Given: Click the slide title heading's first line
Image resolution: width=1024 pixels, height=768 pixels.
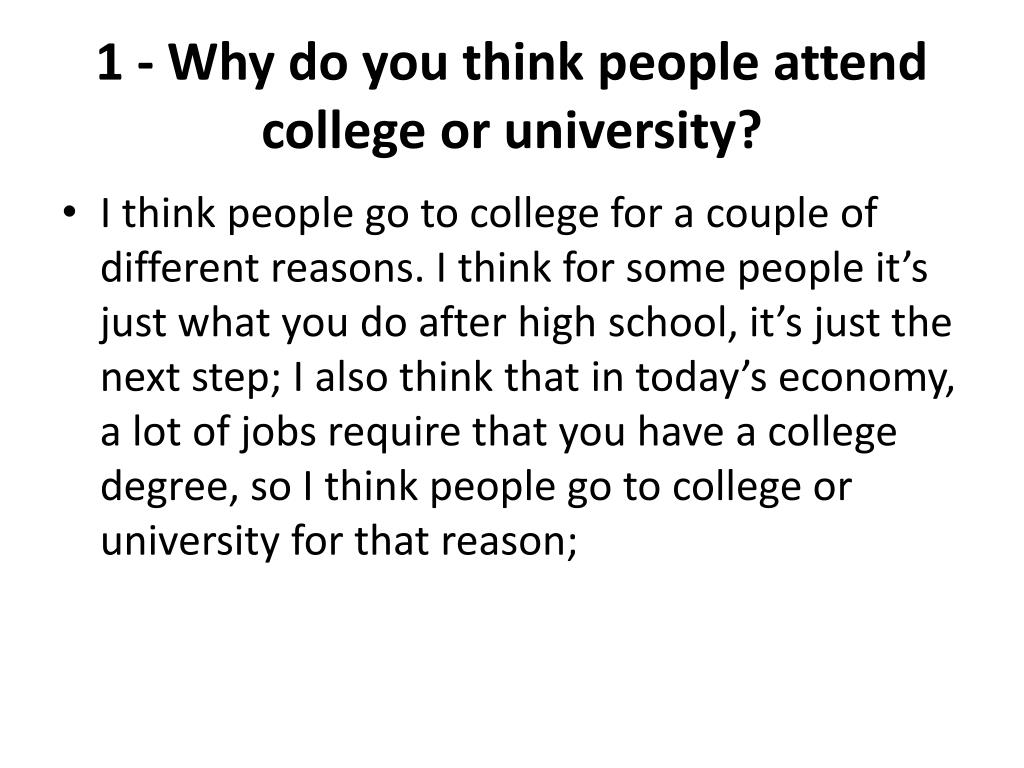Looking at the screenshot, I should pyautogui.click(x=512, y=63).
